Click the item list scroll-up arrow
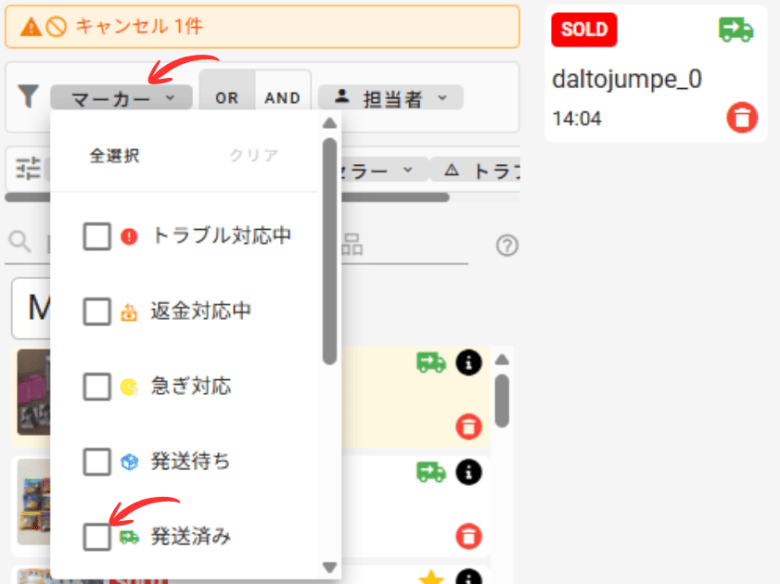 click(502, 359)
